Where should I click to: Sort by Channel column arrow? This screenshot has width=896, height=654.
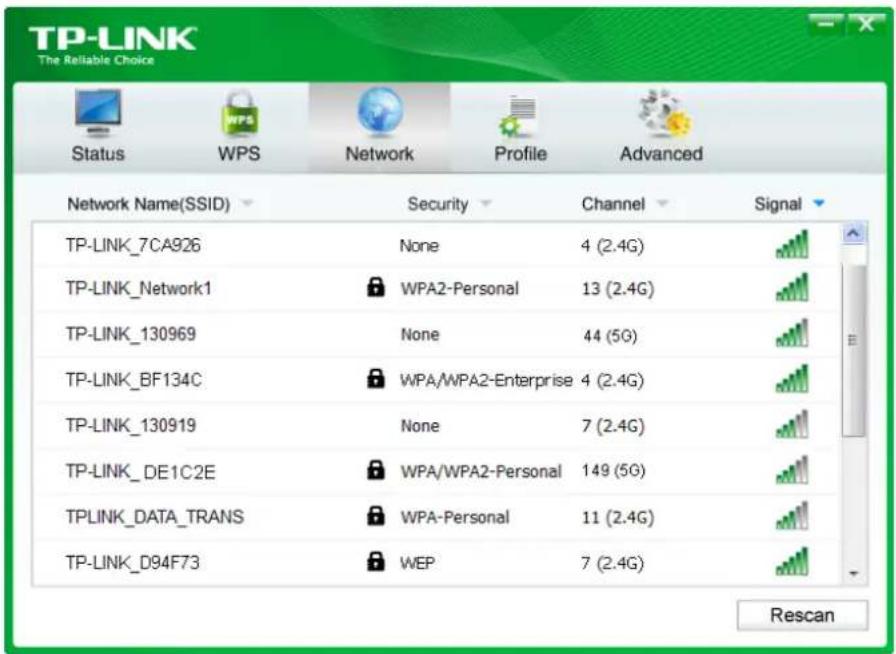[x=662, y=202]
